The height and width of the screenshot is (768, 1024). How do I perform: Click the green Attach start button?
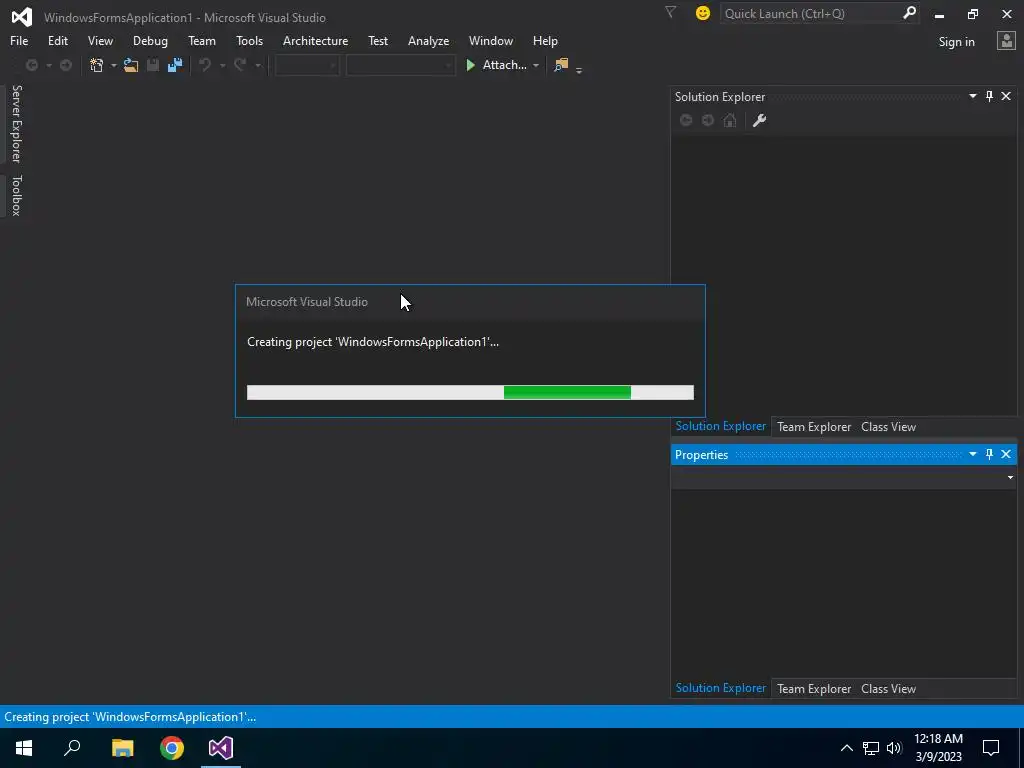point(496,65)
